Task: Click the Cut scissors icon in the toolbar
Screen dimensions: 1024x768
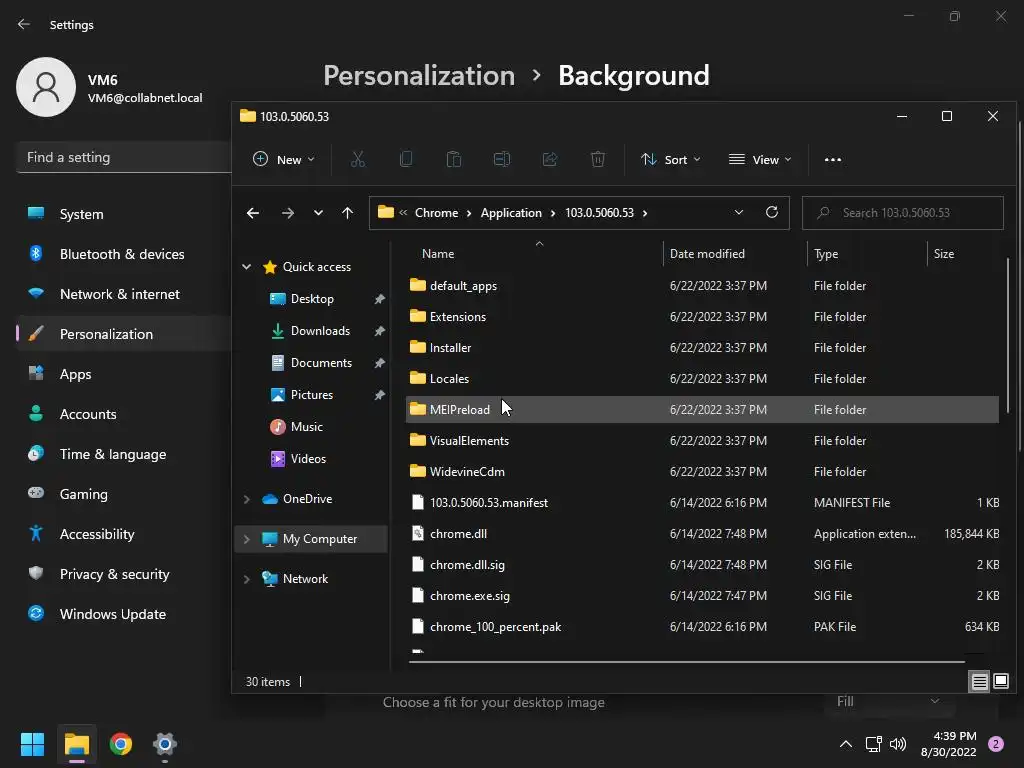Action: click(358, 159)
